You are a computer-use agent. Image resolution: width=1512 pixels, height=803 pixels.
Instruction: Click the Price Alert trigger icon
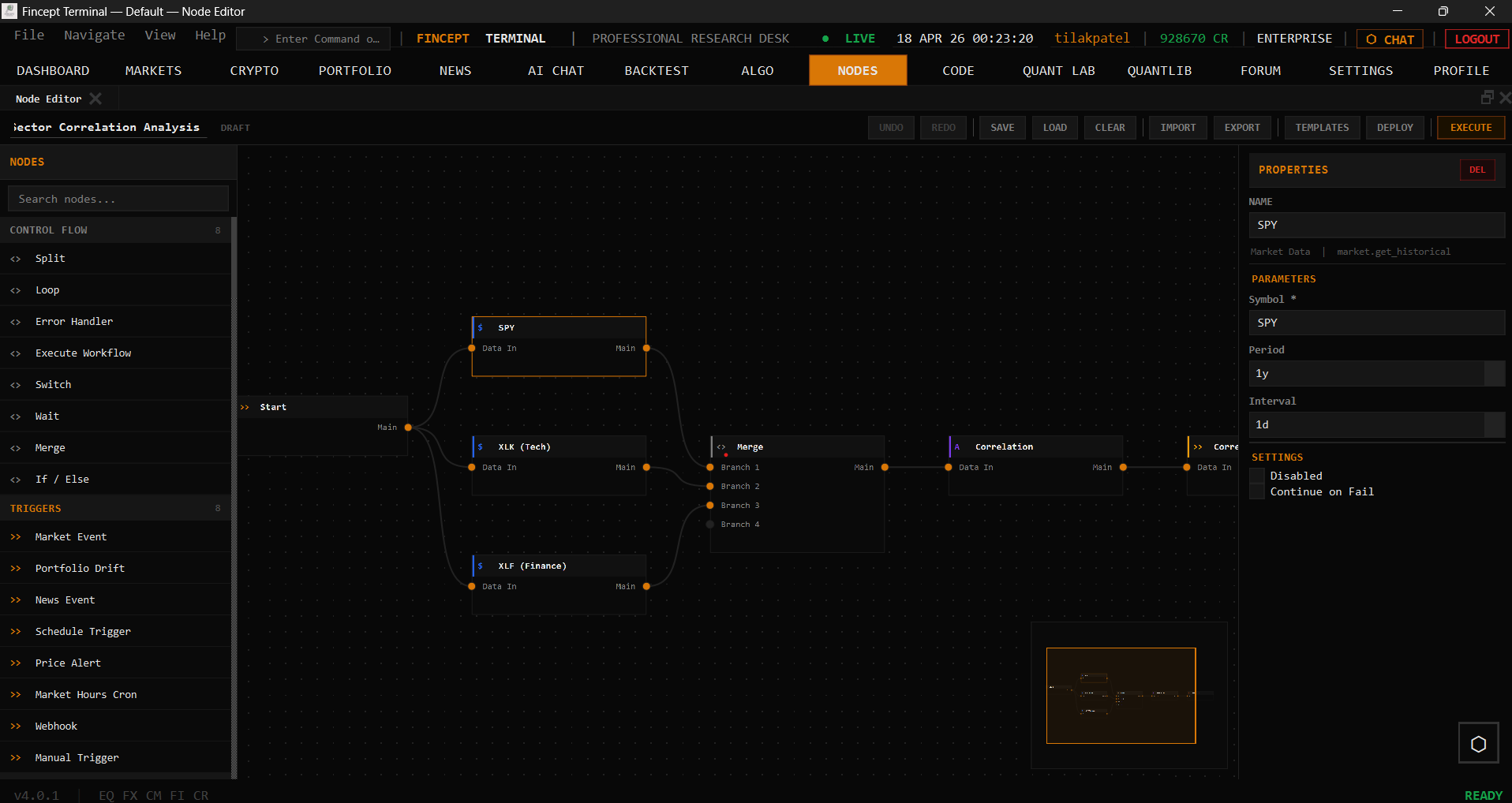coord(15,663)
